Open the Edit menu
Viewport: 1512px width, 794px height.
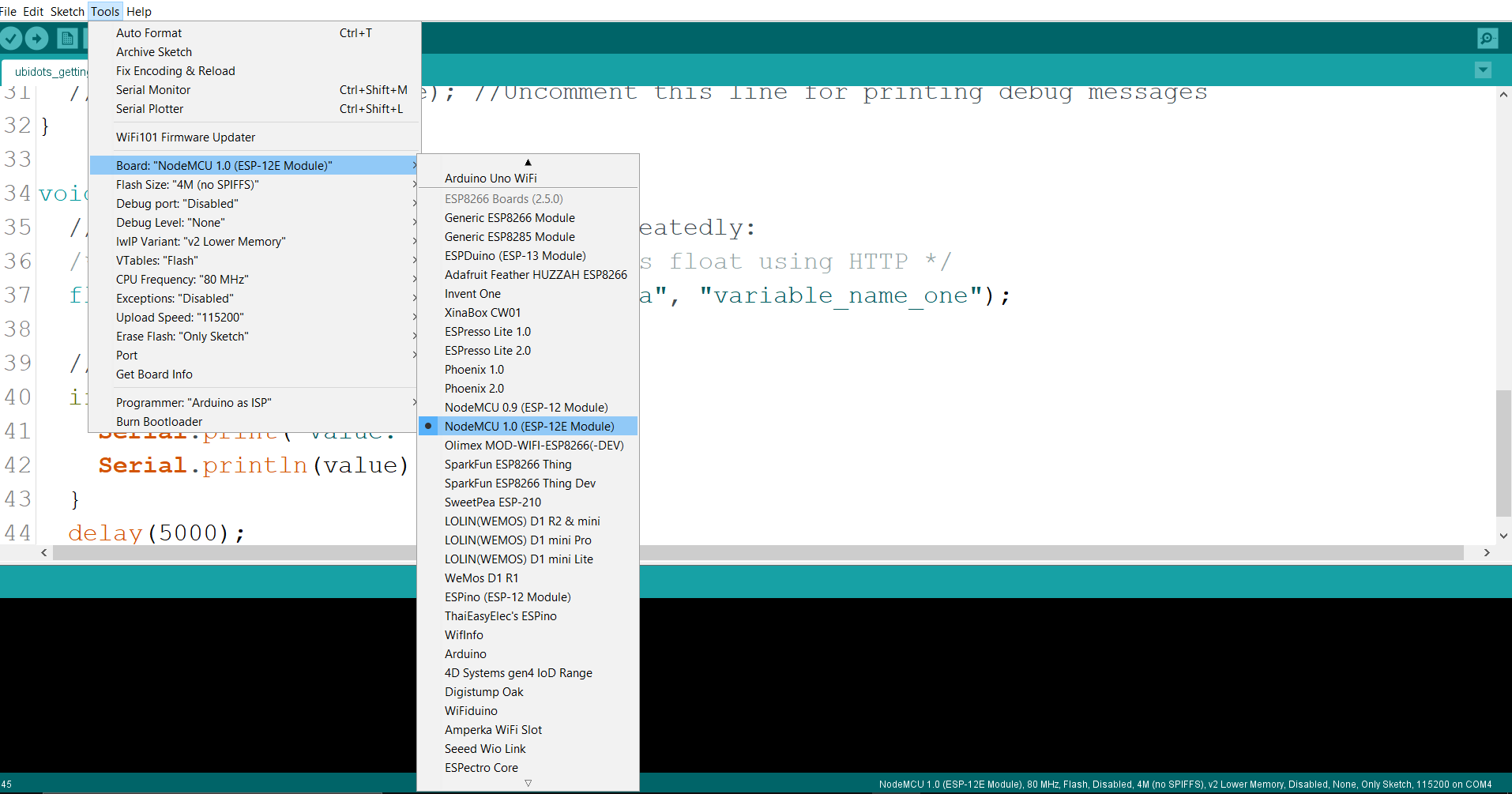33,12
